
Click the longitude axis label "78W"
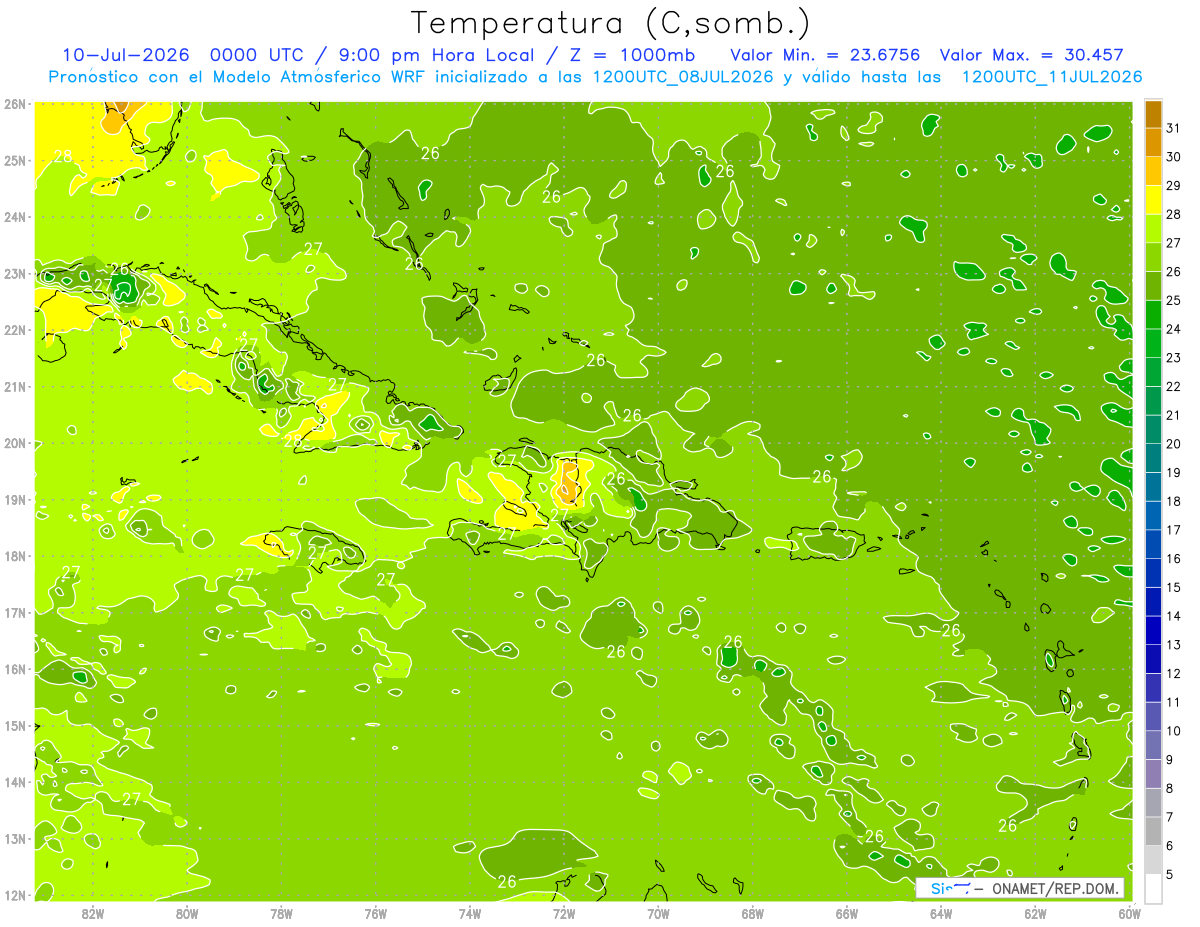[281, 913]
